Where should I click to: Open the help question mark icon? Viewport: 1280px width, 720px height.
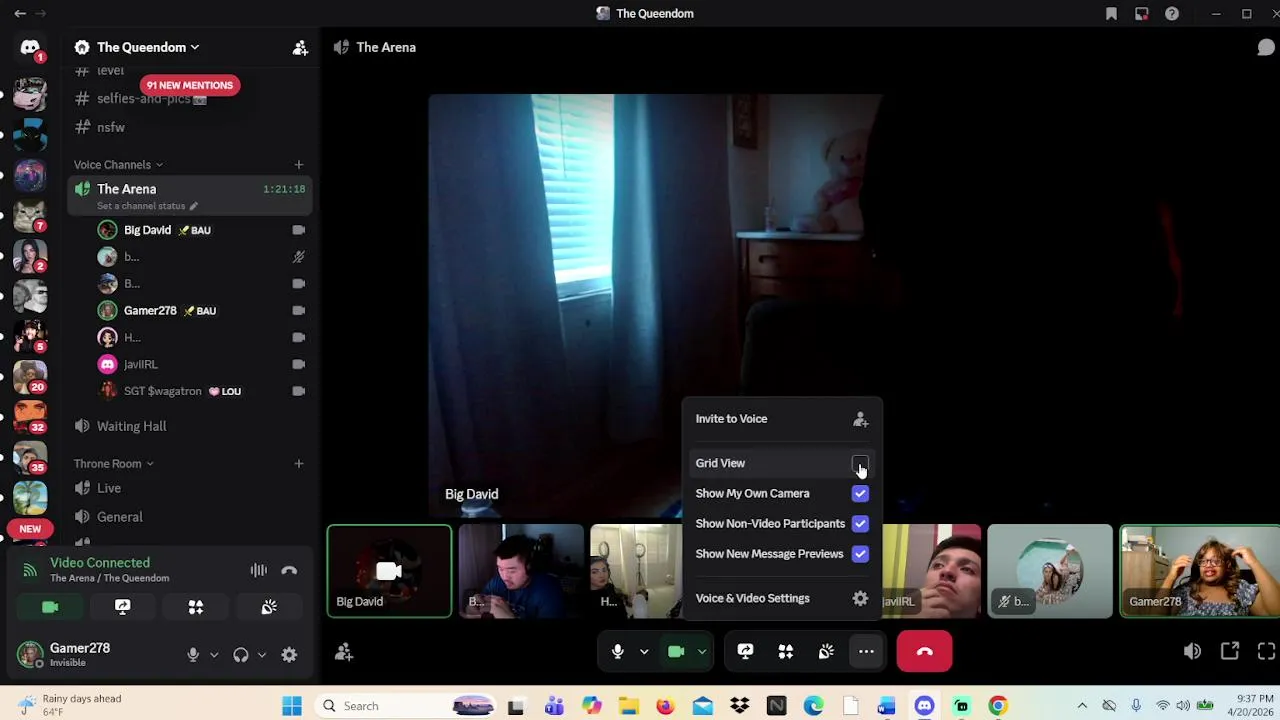[1172, 13]
